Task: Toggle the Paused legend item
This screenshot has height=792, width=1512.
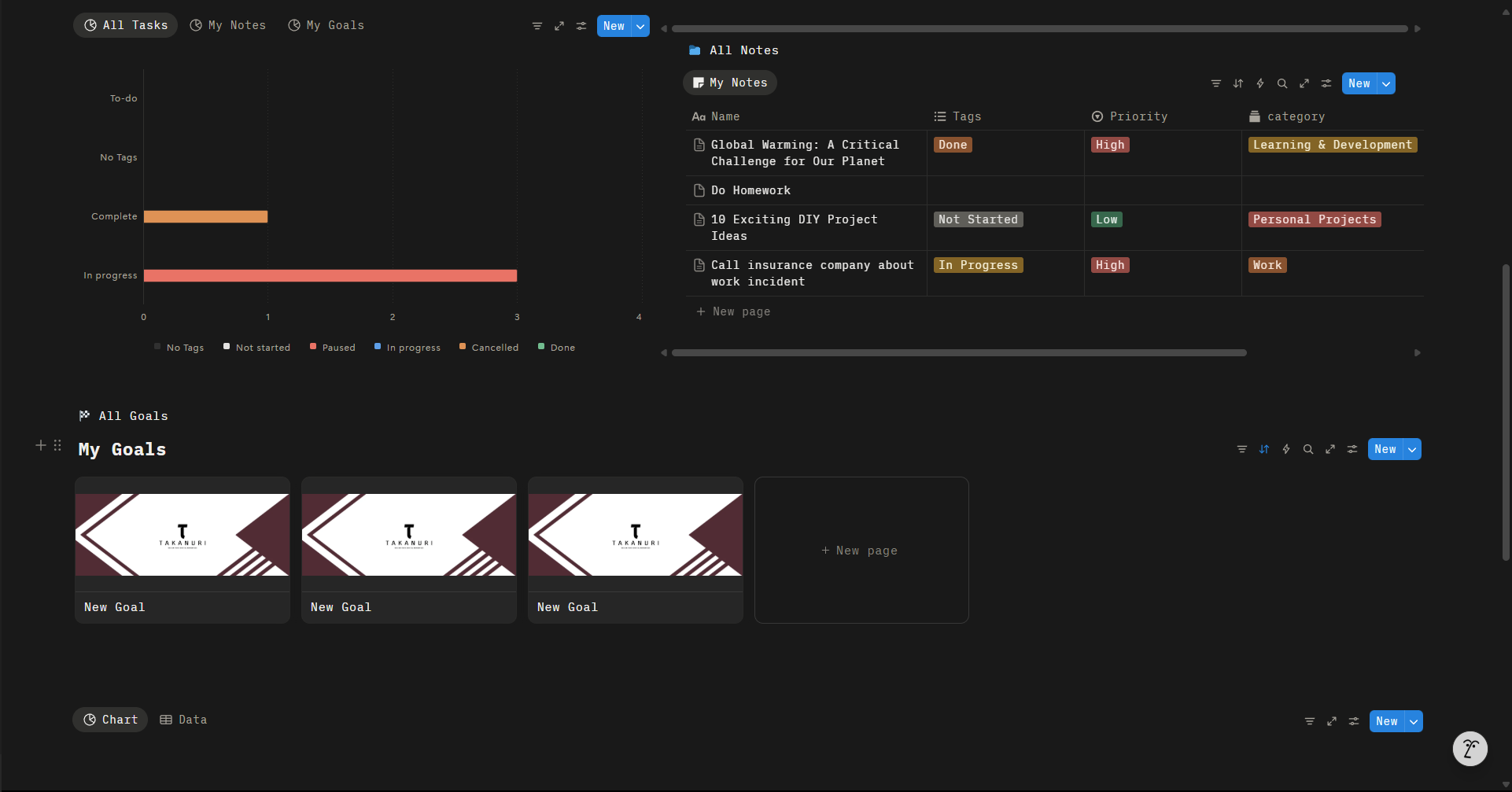Action: coord(333,347)
